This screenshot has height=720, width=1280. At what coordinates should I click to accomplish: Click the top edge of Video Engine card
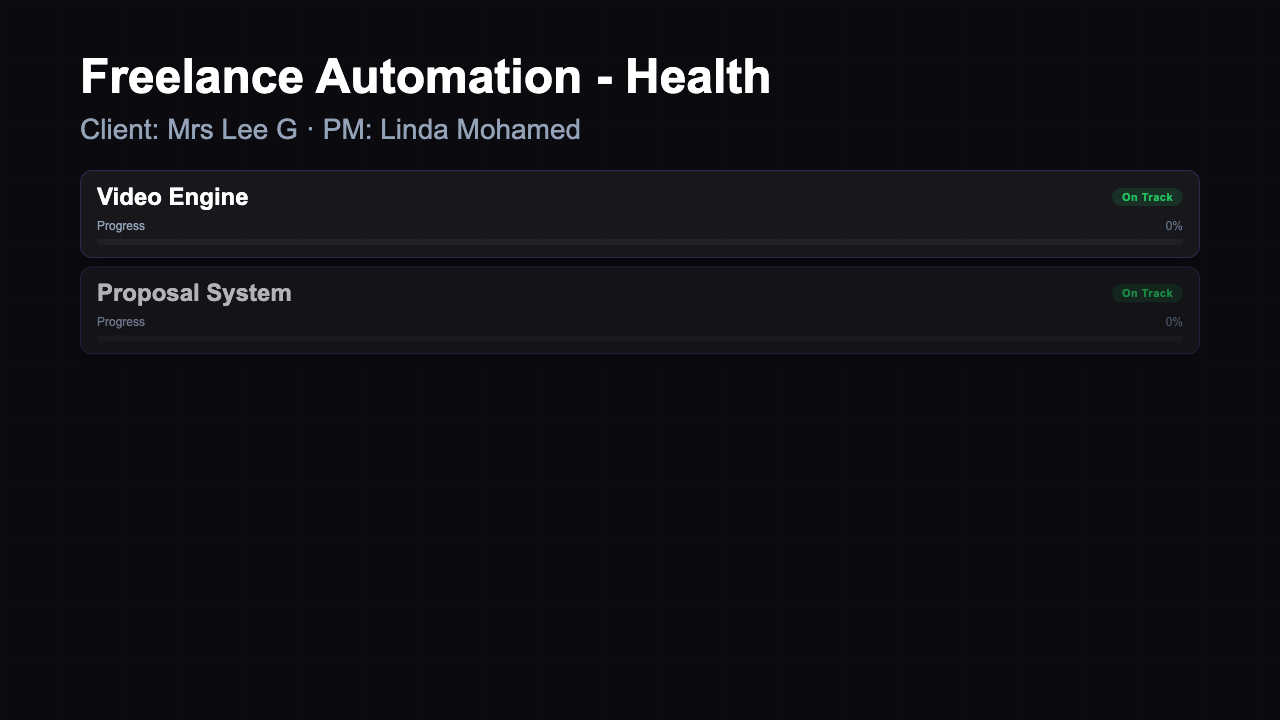pos(640,170)
